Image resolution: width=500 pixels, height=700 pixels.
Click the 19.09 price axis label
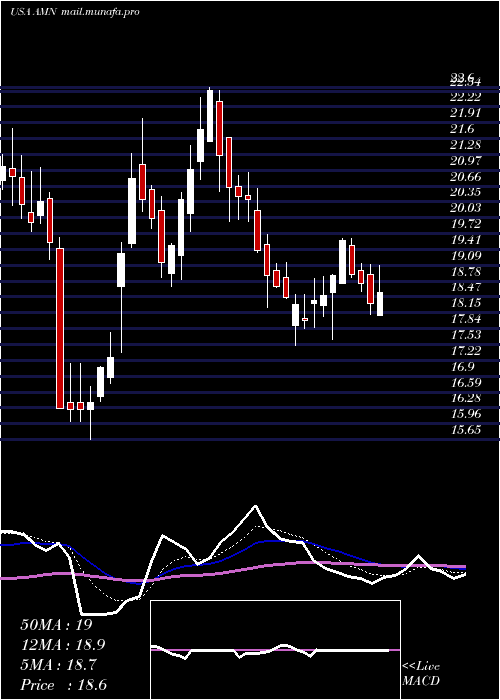tap(465, 256)
